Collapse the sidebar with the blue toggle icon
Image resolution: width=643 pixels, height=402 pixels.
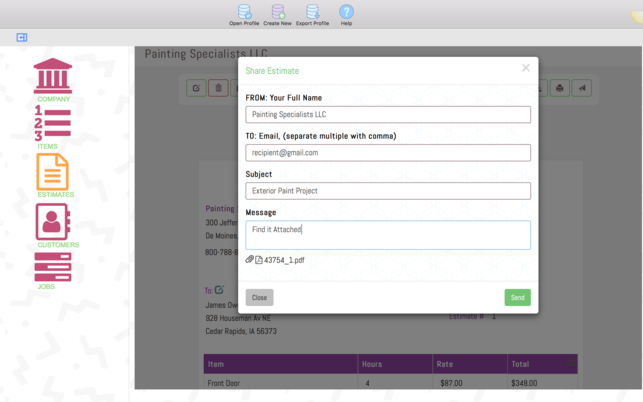pos(22,37)
